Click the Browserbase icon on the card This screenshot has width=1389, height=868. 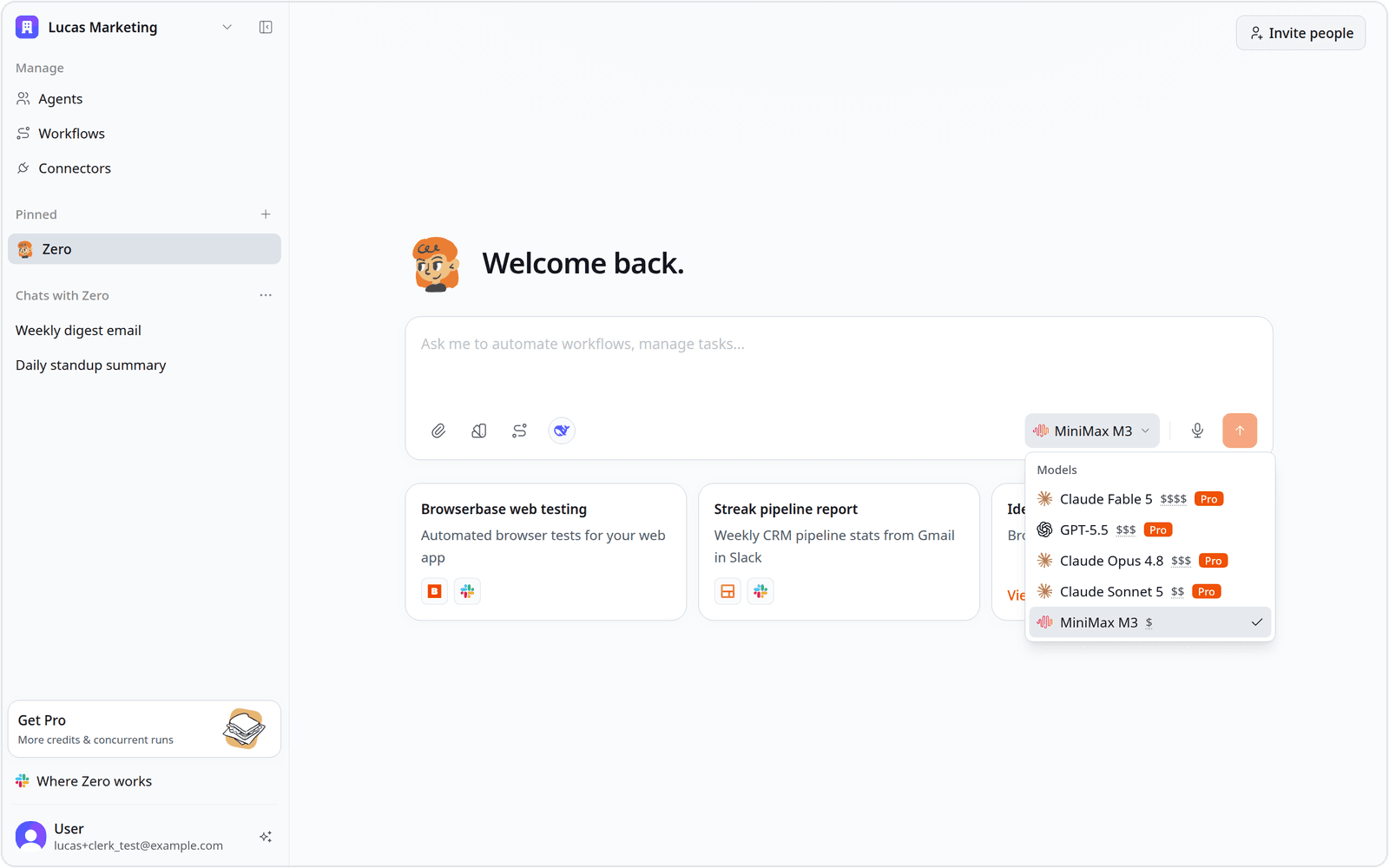point(435,592)
